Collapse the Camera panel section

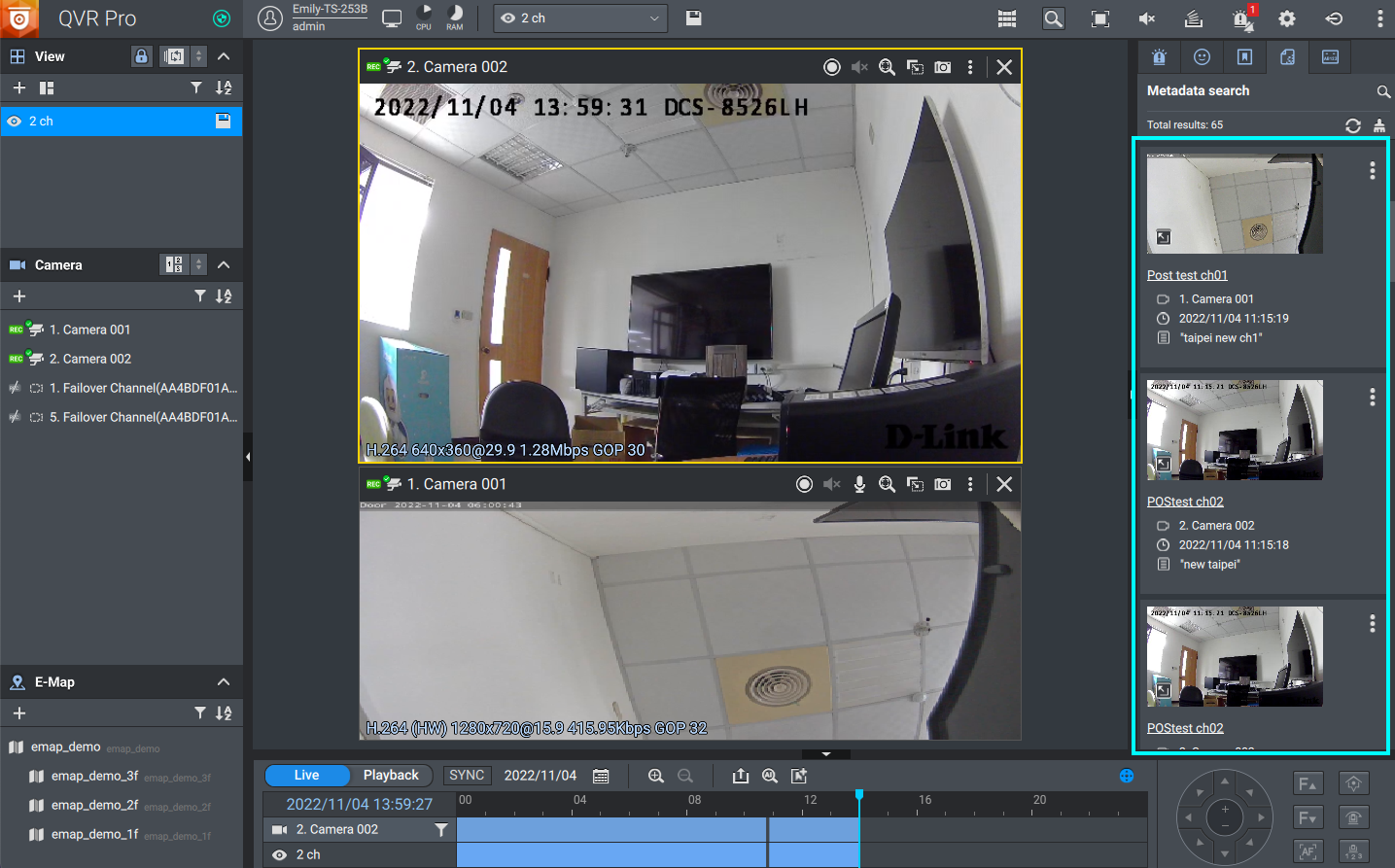[224, 264]
